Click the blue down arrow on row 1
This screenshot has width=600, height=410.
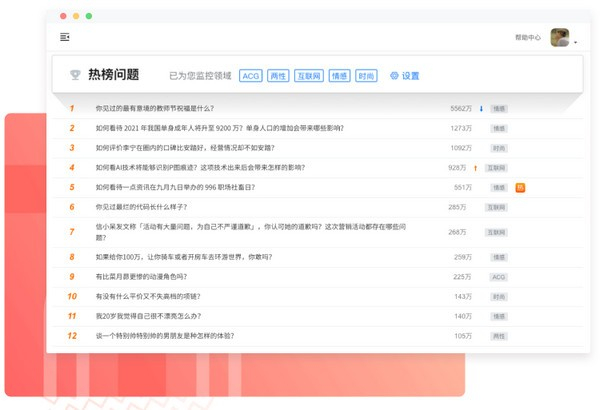pyautogui.click(x=481, y=108)
